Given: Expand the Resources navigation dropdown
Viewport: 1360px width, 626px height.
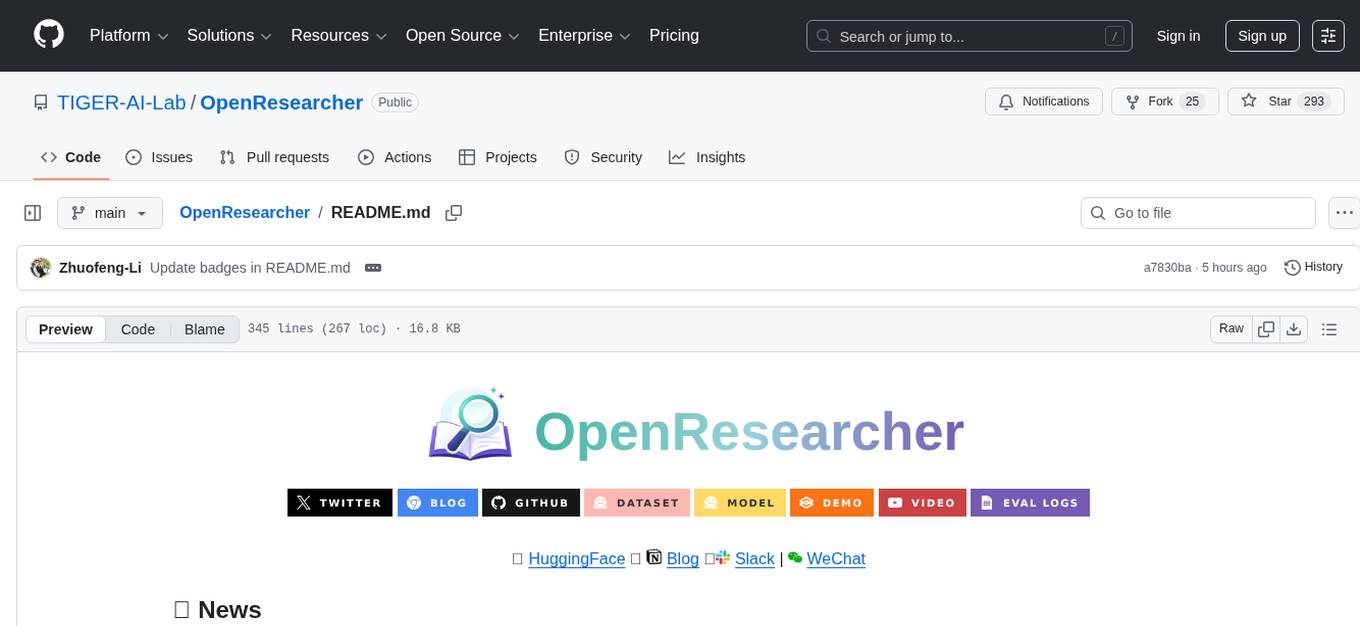Looking at the screenshot, I should point(338,35).
